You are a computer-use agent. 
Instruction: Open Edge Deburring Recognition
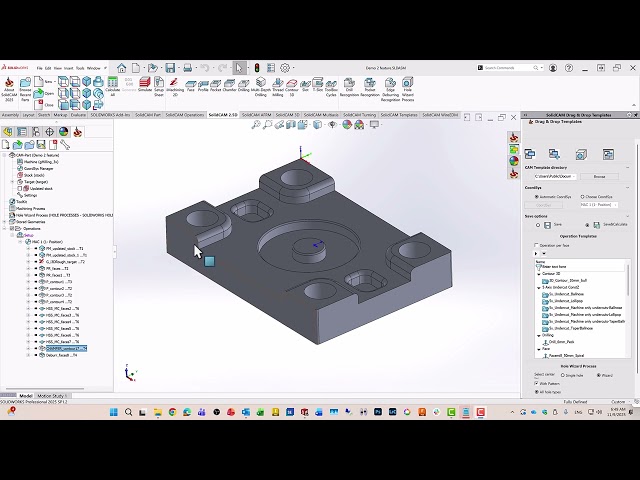coord(390,89)
